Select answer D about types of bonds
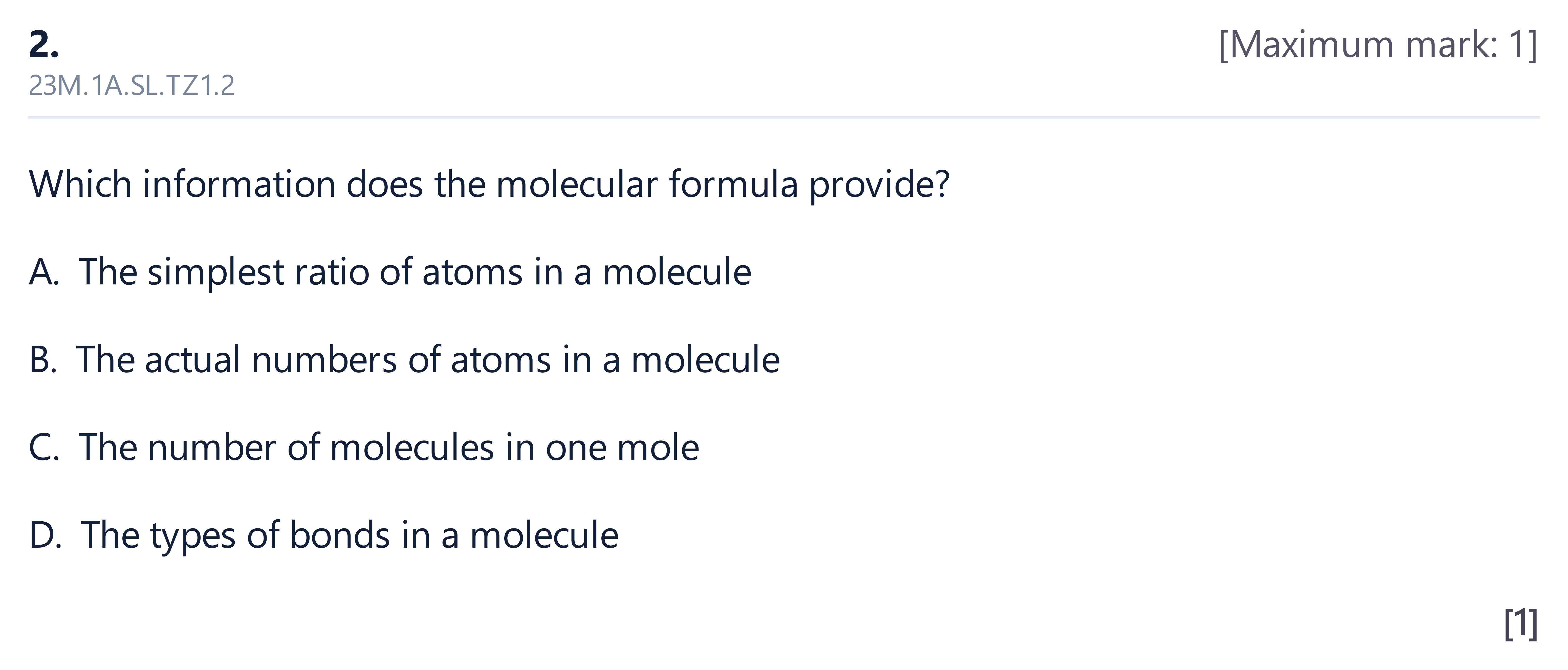This screenshot has width=1568, height=670. pos(324,535)
